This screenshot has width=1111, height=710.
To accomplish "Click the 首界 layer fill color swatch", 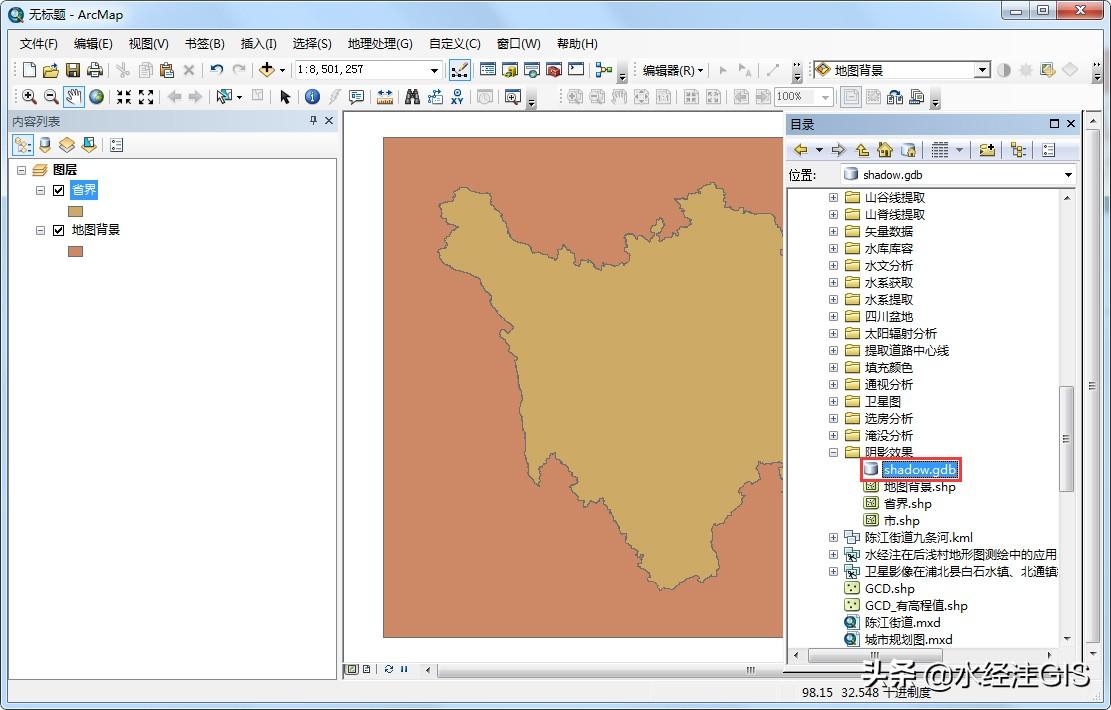I will (75, 211).
